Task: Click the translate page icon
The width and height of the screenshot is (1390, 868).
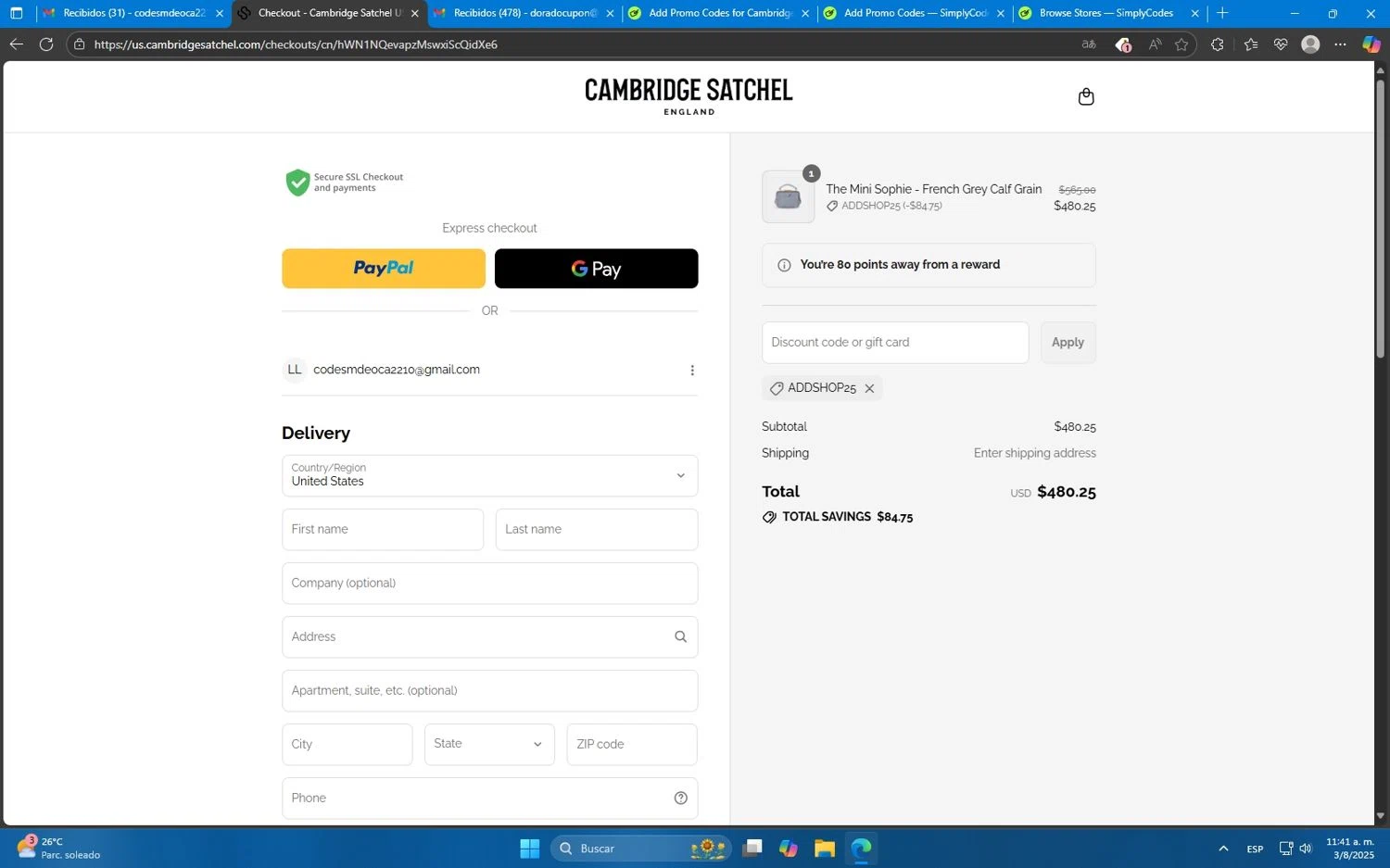Action: tap(1090, 44)
